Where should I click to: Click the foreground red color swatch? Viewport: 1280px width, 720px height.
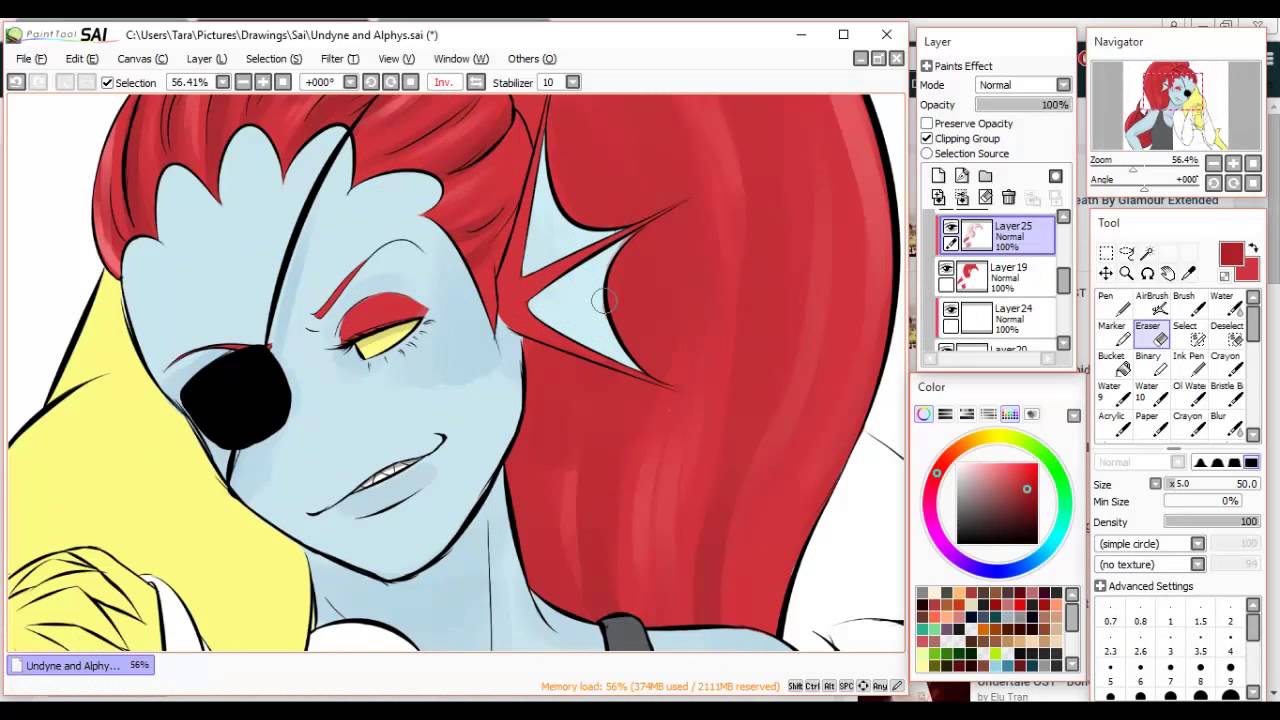[1231, 254]
